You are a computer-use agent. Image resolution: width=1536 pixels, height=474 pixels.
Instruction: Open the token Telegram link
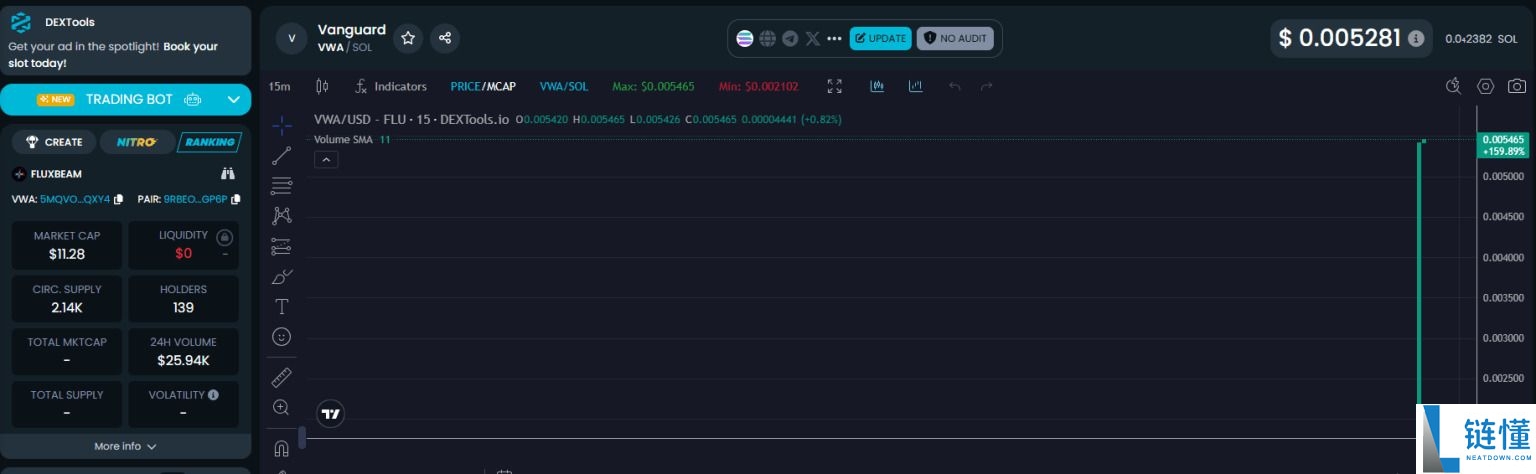(790, 39)
